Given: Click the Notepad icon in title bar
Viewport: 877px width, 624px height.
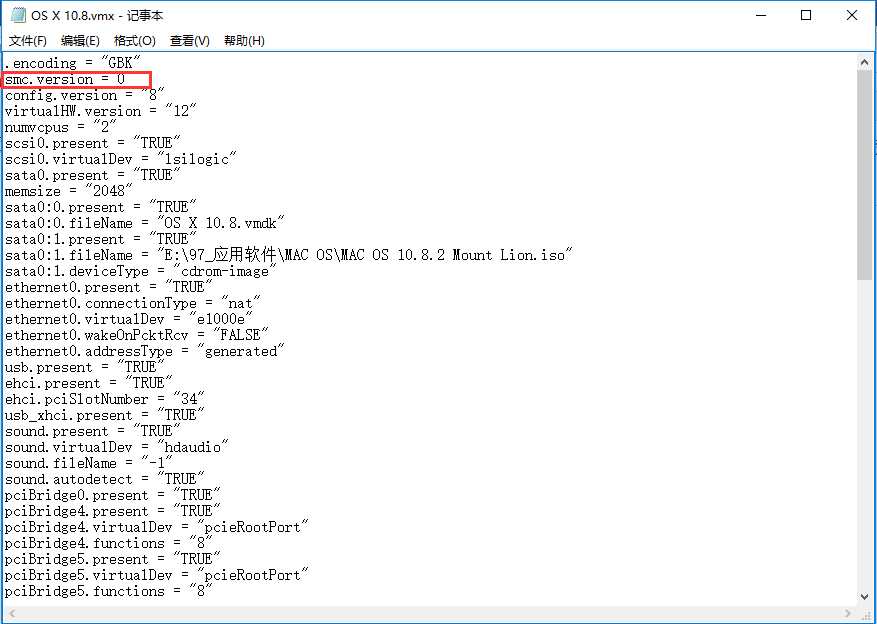Looking at the screenshot, I should click(18, 15).
